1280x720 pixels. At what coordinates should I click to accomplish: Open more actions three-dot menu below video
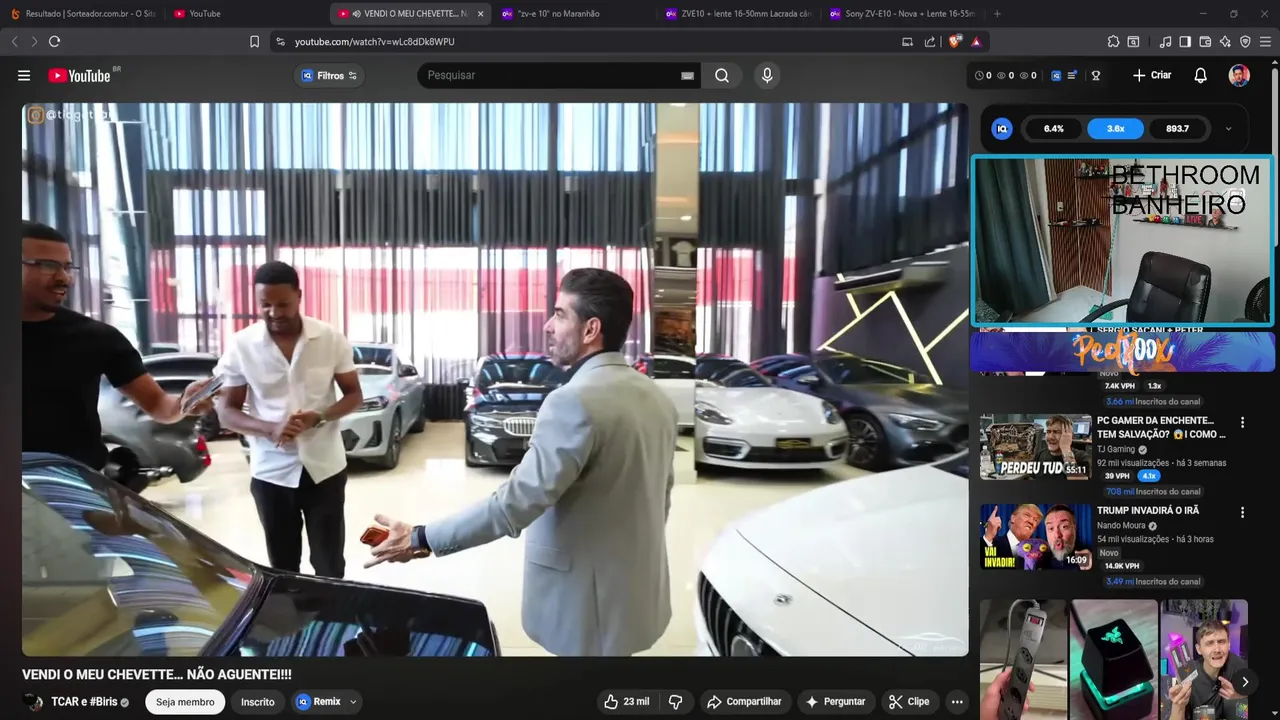[x=957, y=702]
